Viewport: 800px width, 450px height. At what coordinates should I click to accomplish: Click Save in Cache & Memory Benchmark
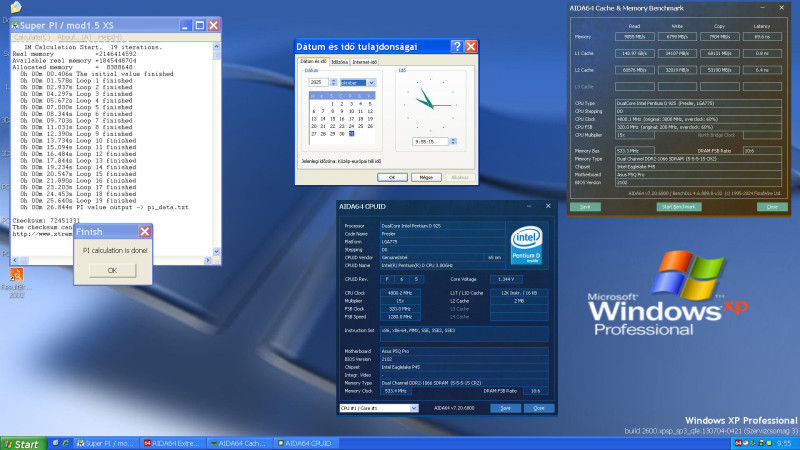(x=585, y=207)
